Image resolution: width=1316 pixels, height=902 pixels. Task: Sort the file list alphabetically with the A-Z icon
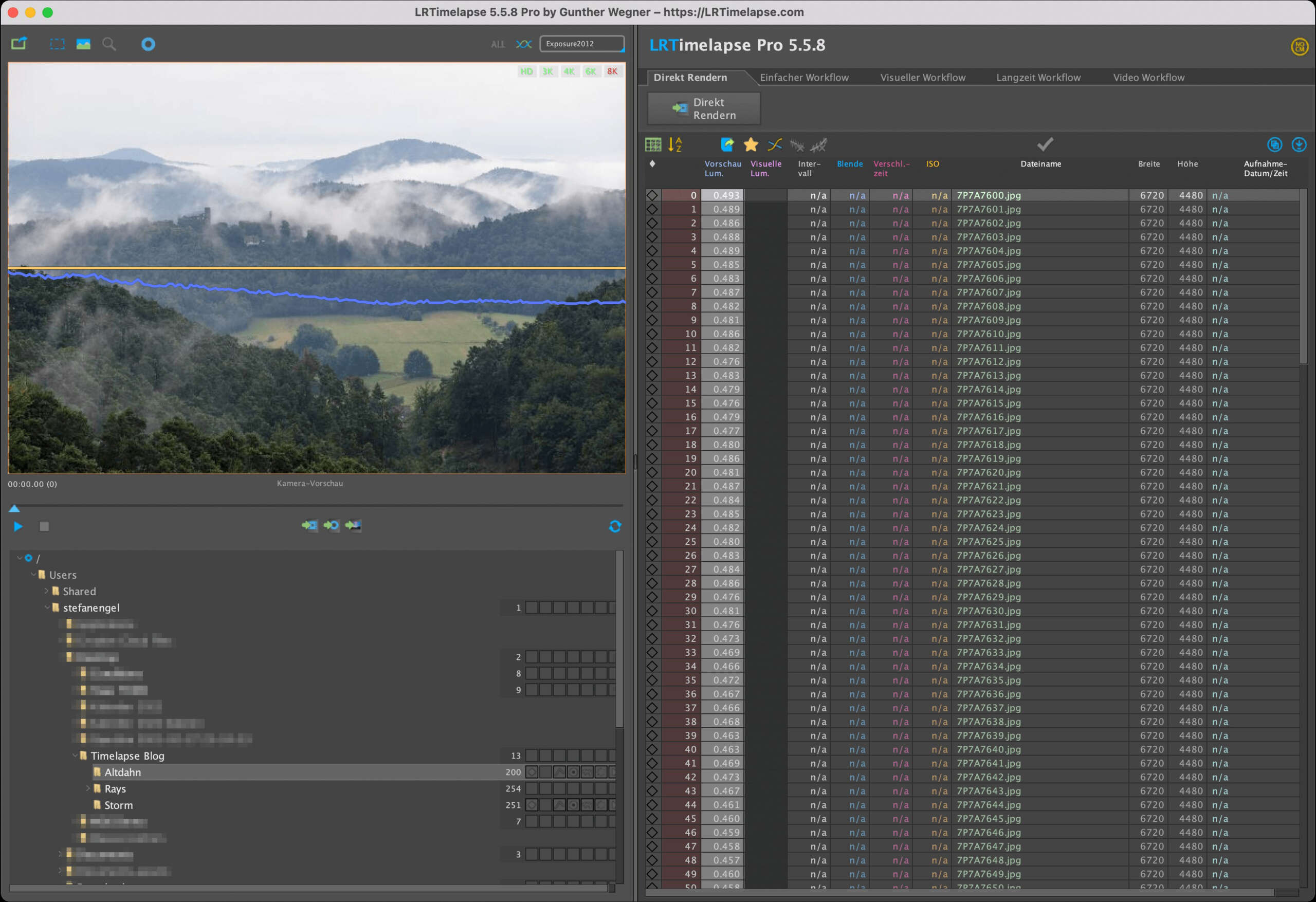pos(675,144)
